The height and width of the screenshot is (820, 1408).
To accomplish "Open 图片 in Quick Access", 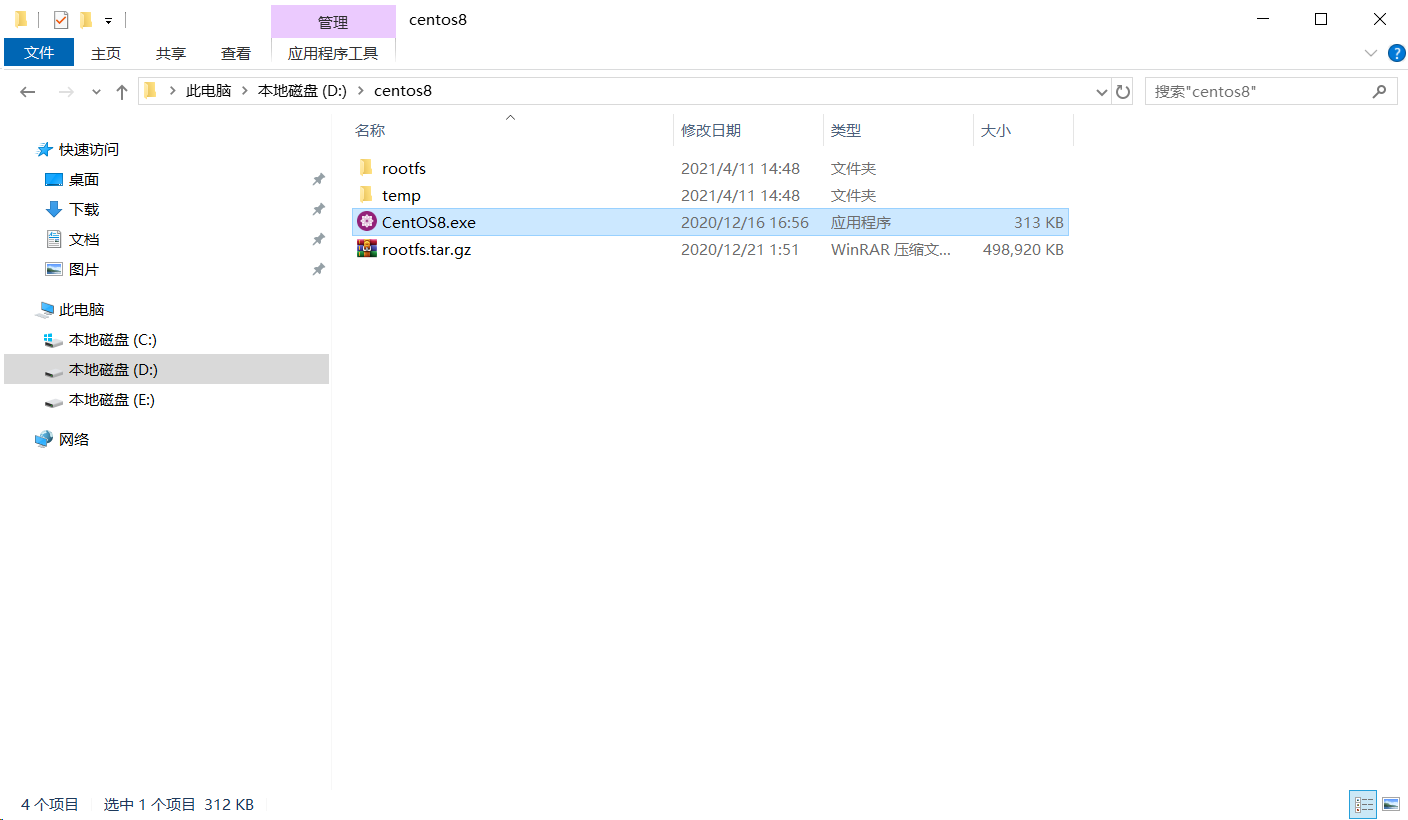I will pos(84,270).
